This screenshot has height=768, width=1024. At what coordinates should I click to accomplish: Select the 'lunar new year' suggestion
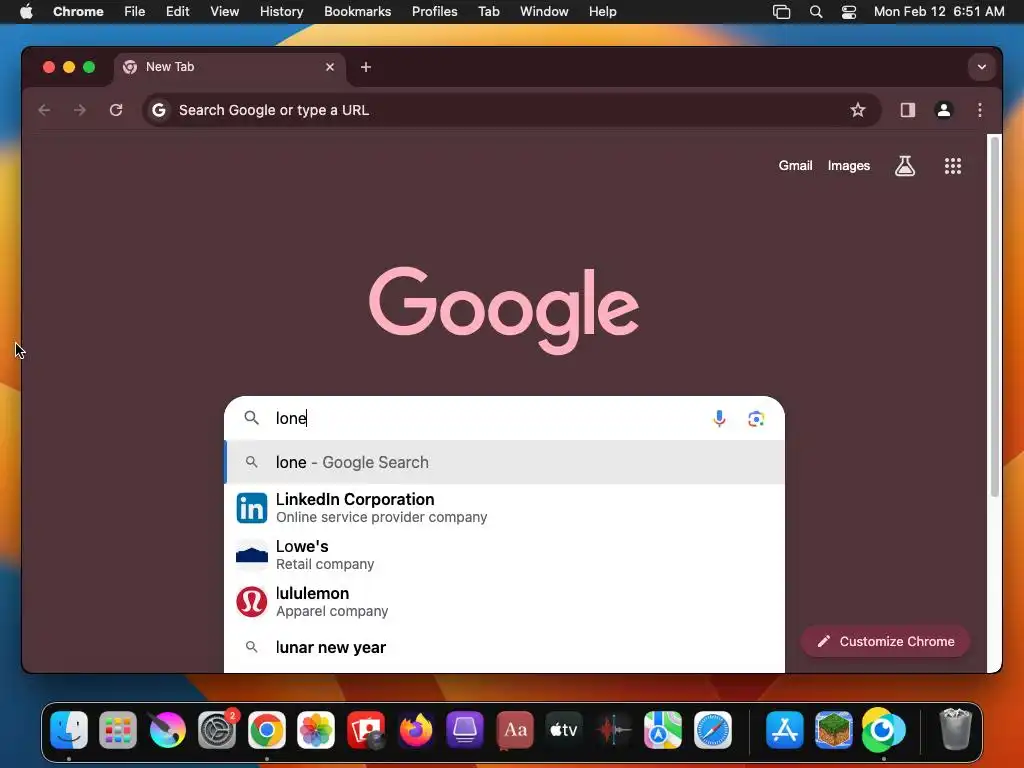pos(504,647)
